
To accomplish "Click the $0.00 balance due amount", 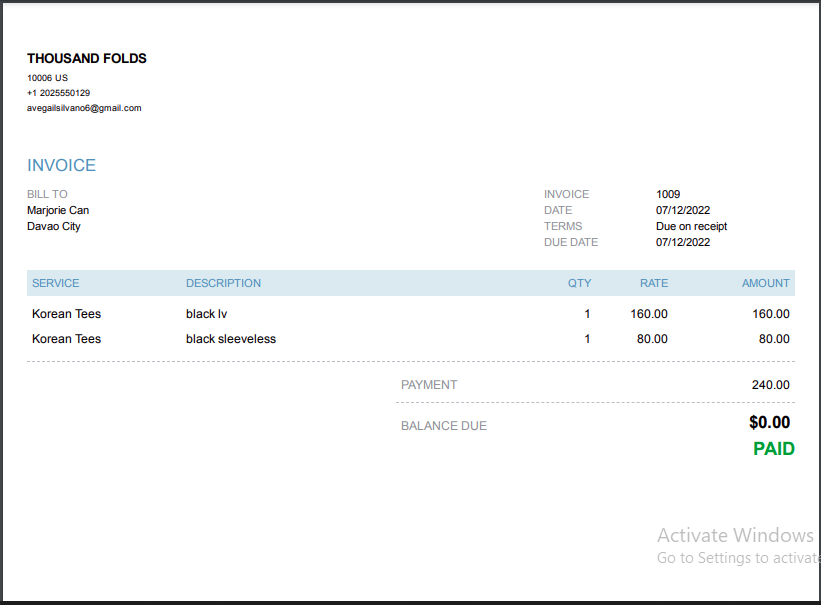I will [x=769, y=423].
